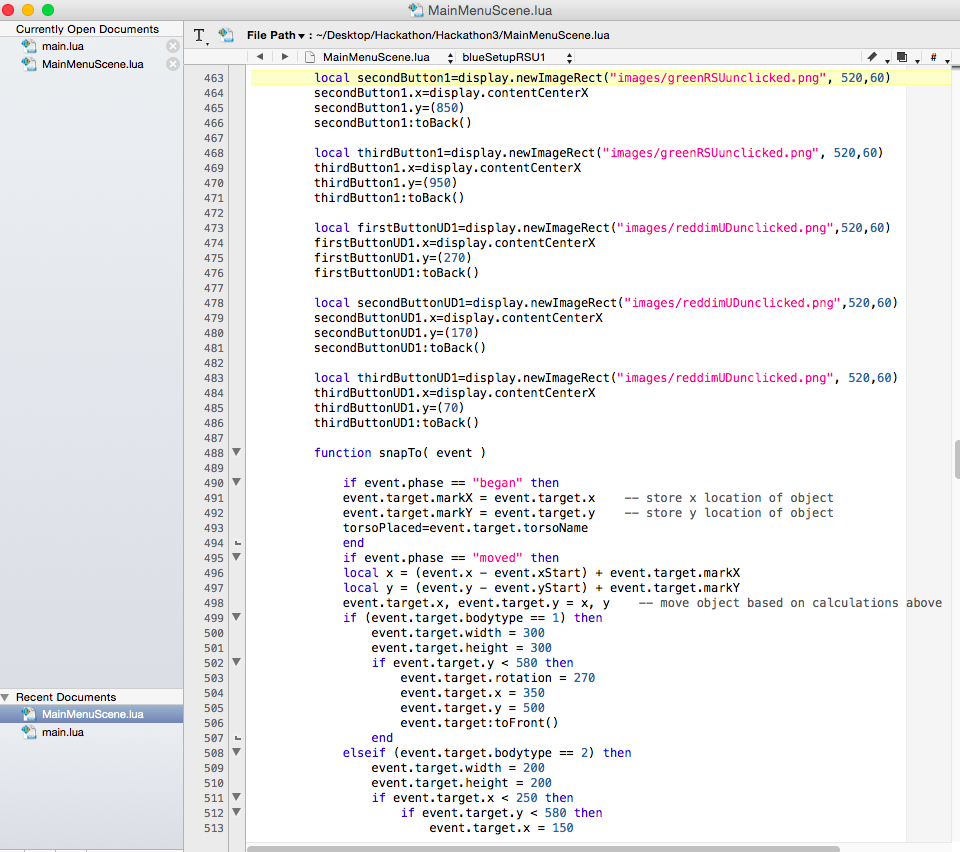Collapse the Recent Documents section
The width and height of the screenshot is (960, 852).
[6, 697]
